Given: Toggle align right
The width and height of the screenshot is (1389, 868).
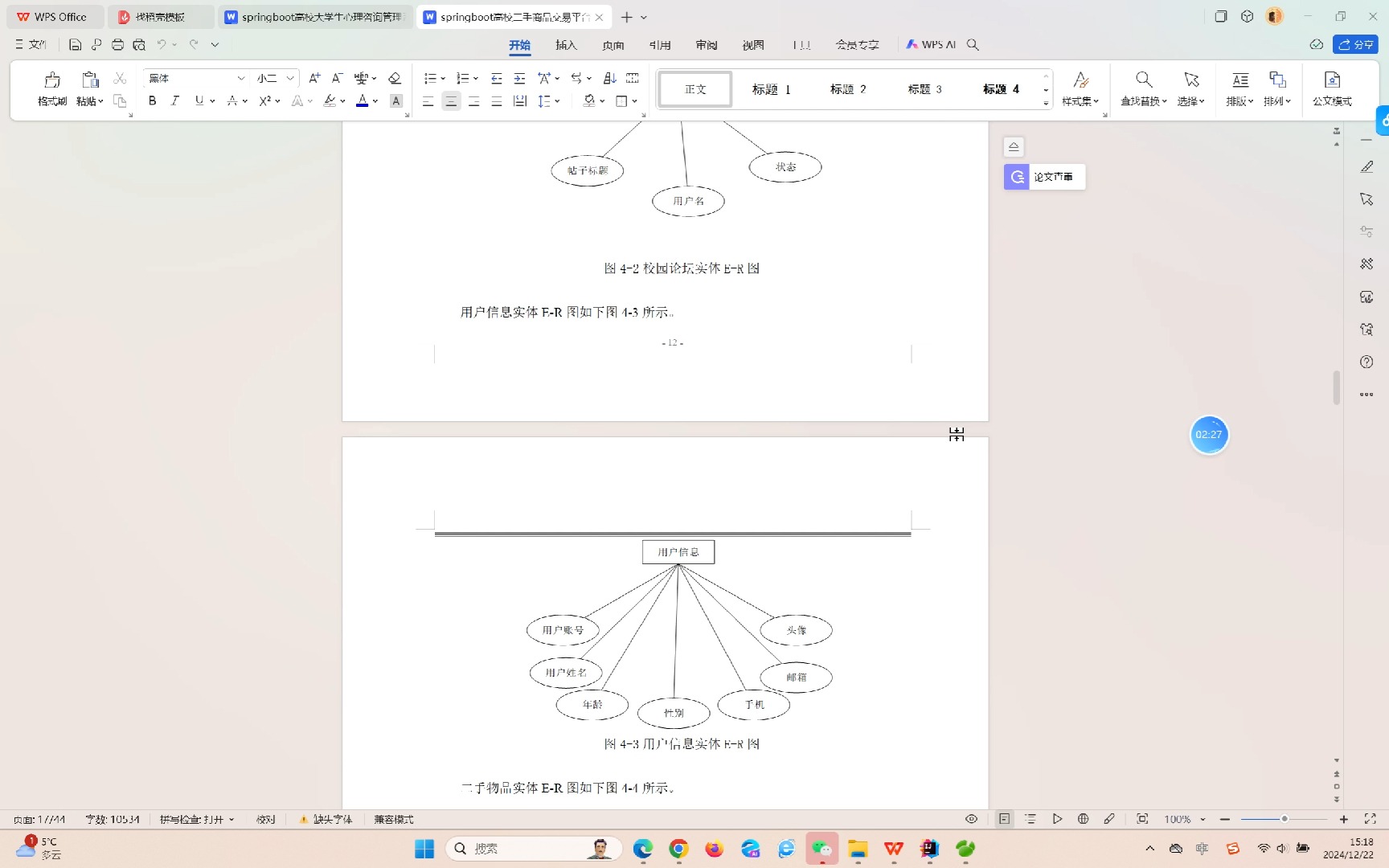Looking at the screenshot, I should click(474, 101).
